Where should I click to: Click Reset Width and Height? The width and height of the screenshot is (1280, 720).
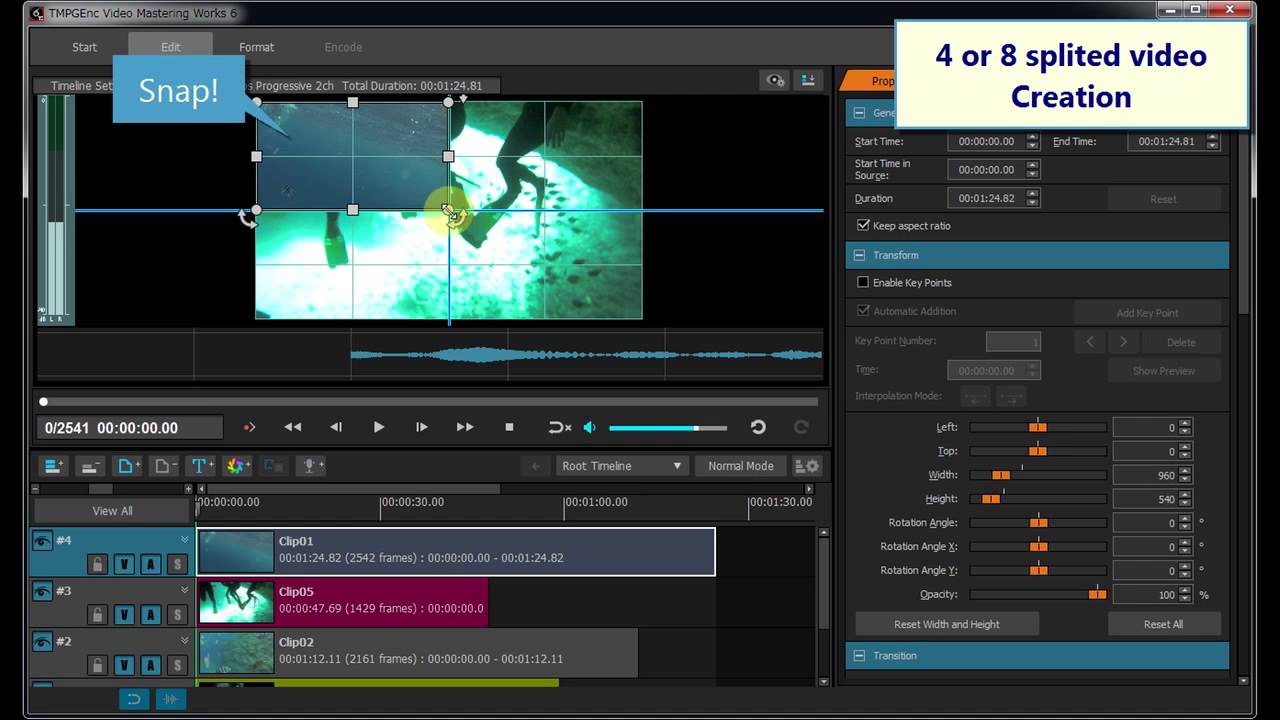click(x=947, y=624)
